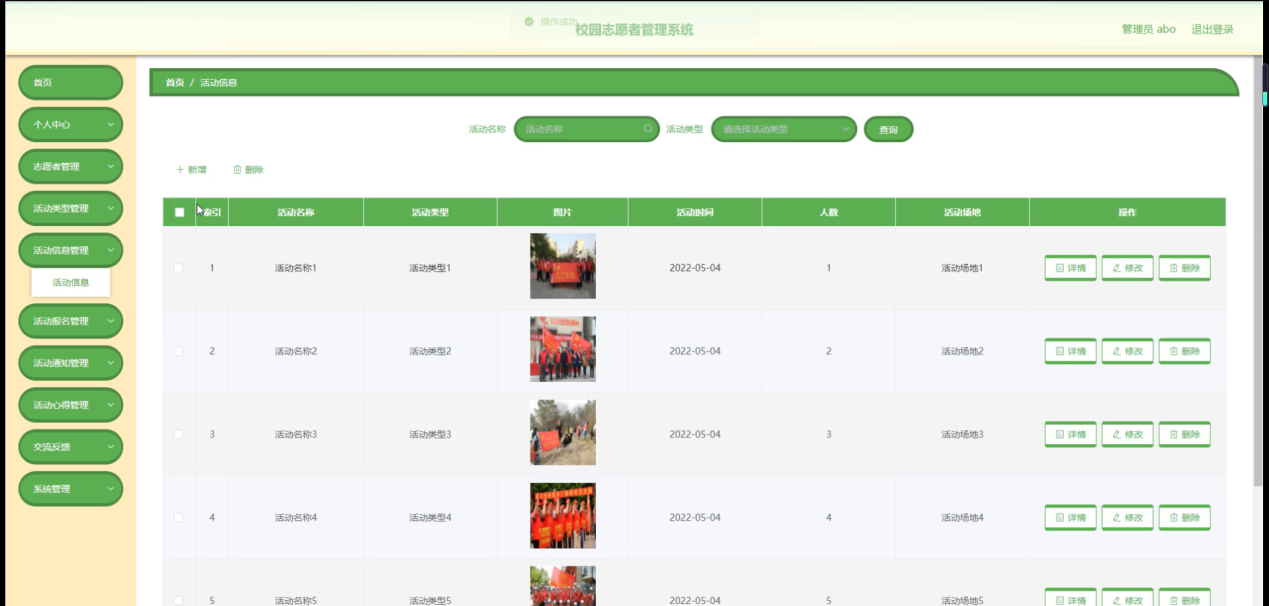Screen dimensions: 1269x606
Task: Open 修改 for row 活动名称2
Action: tap(1127, 351)
